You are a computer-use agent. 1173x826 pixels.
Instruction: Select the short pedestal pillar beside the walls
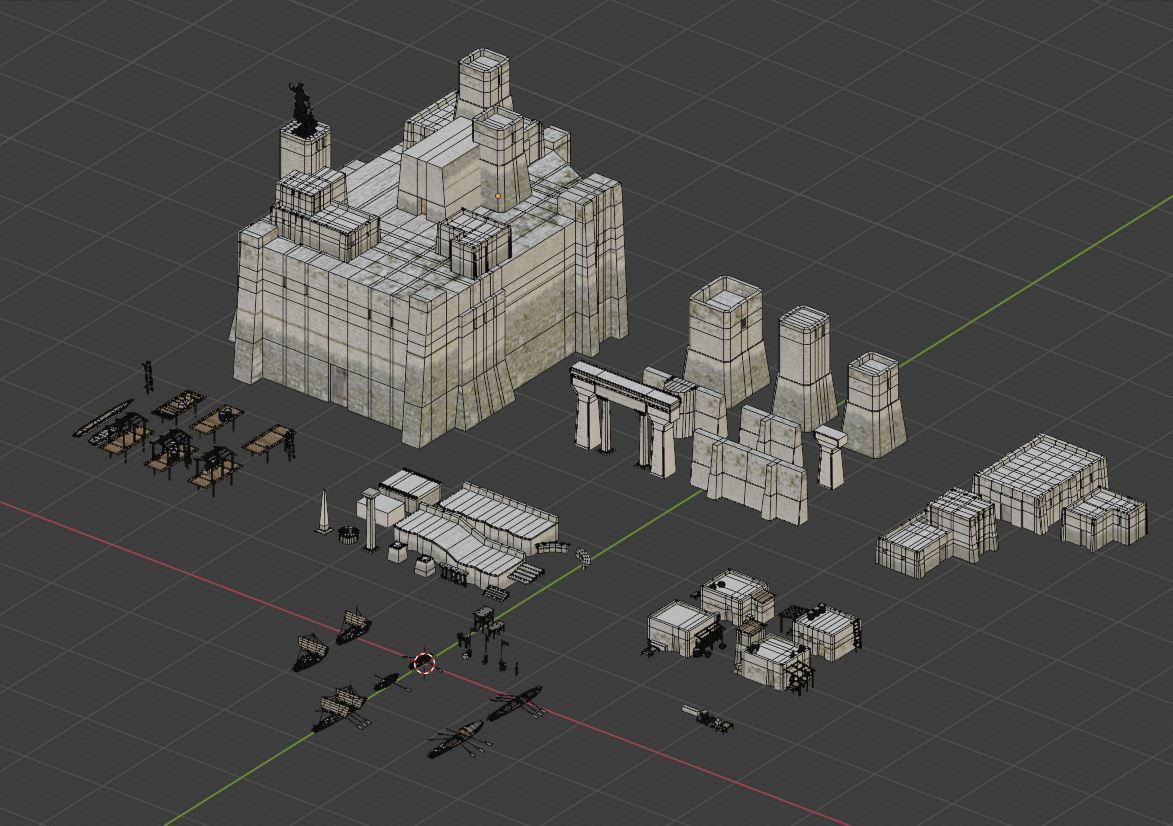830,456
